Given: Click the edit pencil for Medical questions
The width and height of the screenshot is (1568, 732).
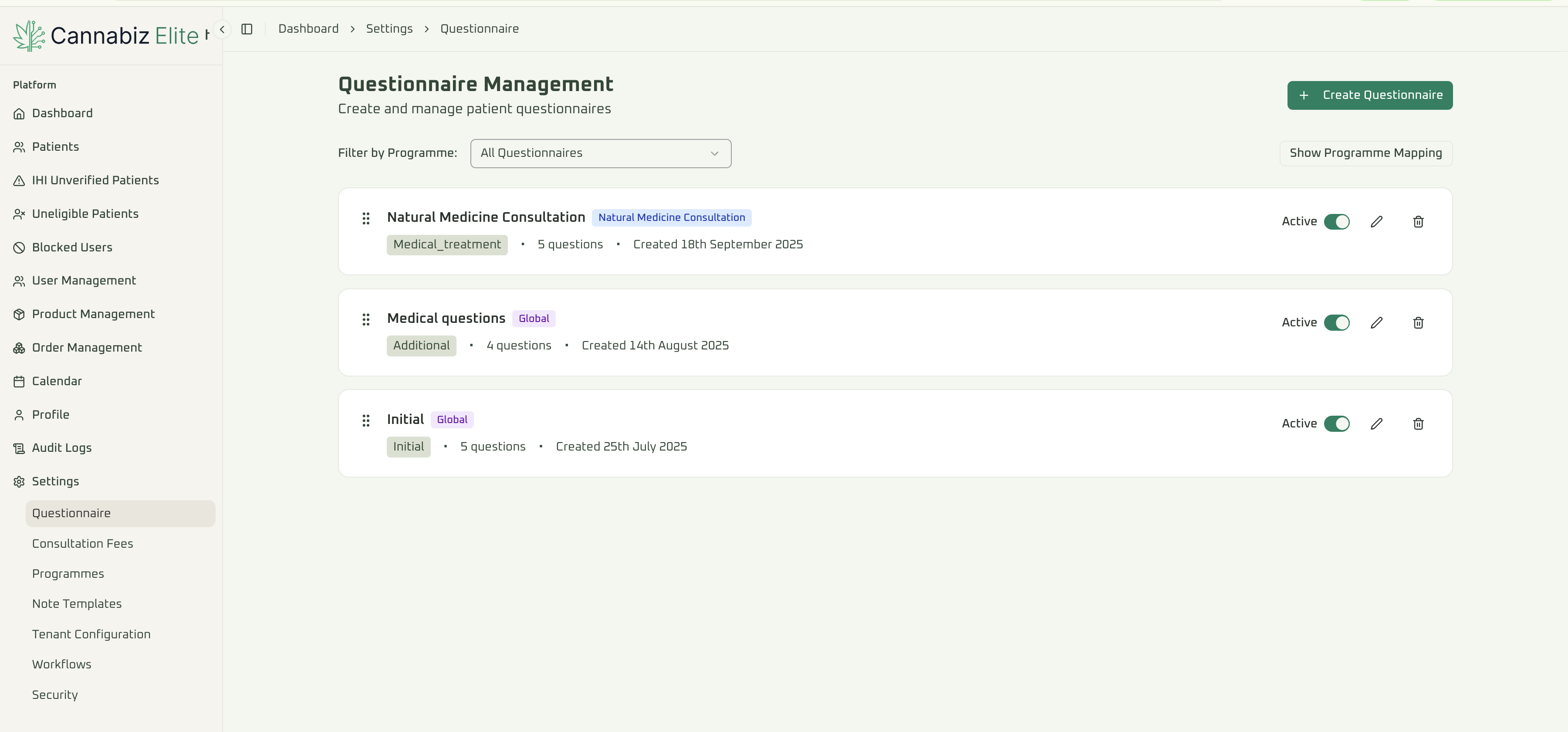Looking at the screenshot, I should (1378, 322).
